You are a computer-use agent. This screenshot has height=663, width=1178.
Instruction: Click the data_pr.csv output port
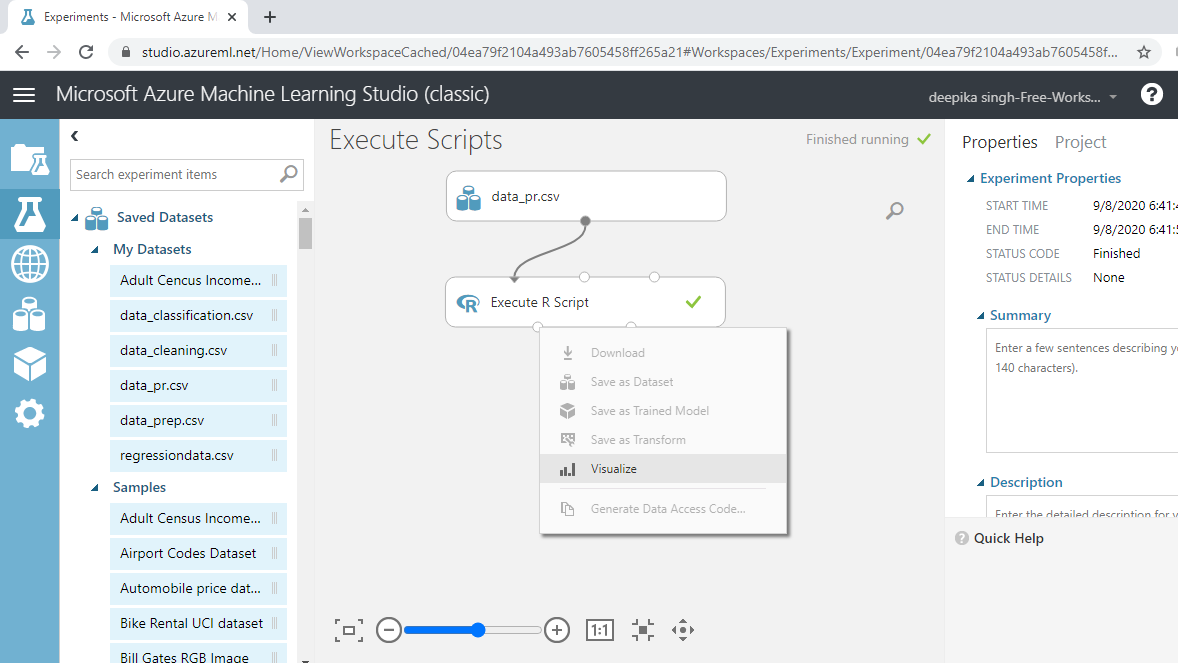click(x=585, y=221)
